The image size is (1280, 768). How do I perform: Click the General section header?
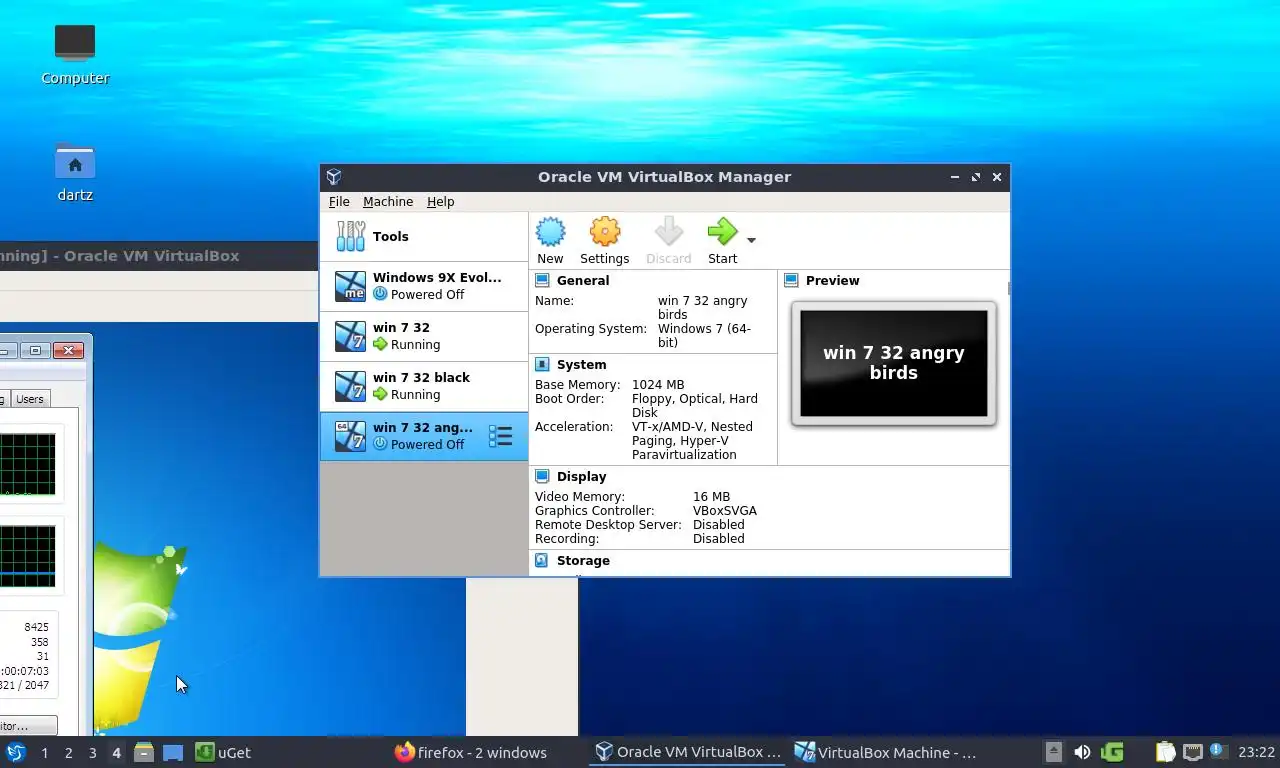pos(583,281)
